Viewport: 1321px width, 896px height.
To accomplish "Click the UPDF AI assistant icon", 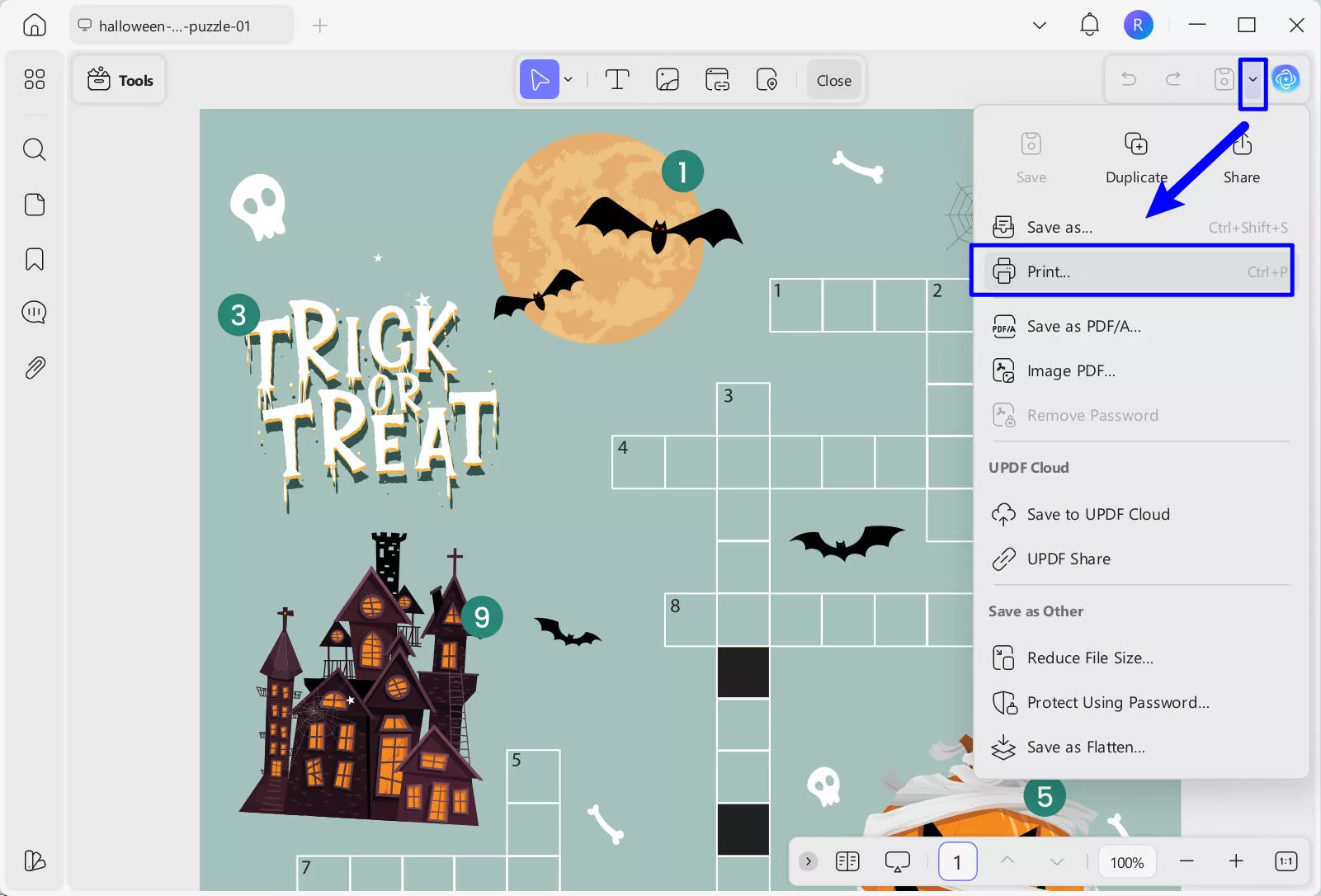I will 1286,79.
